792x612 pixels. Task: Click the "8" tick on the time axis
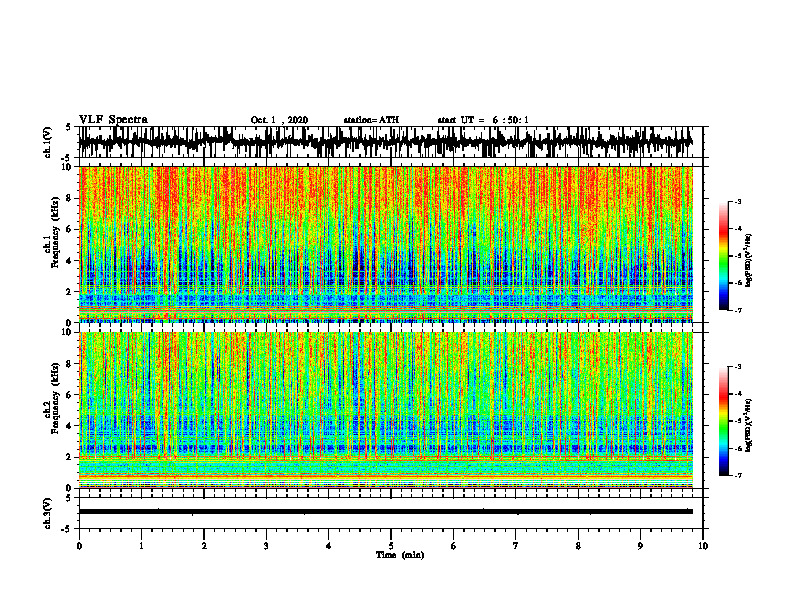pyautogui.click(x=578, y=546)
